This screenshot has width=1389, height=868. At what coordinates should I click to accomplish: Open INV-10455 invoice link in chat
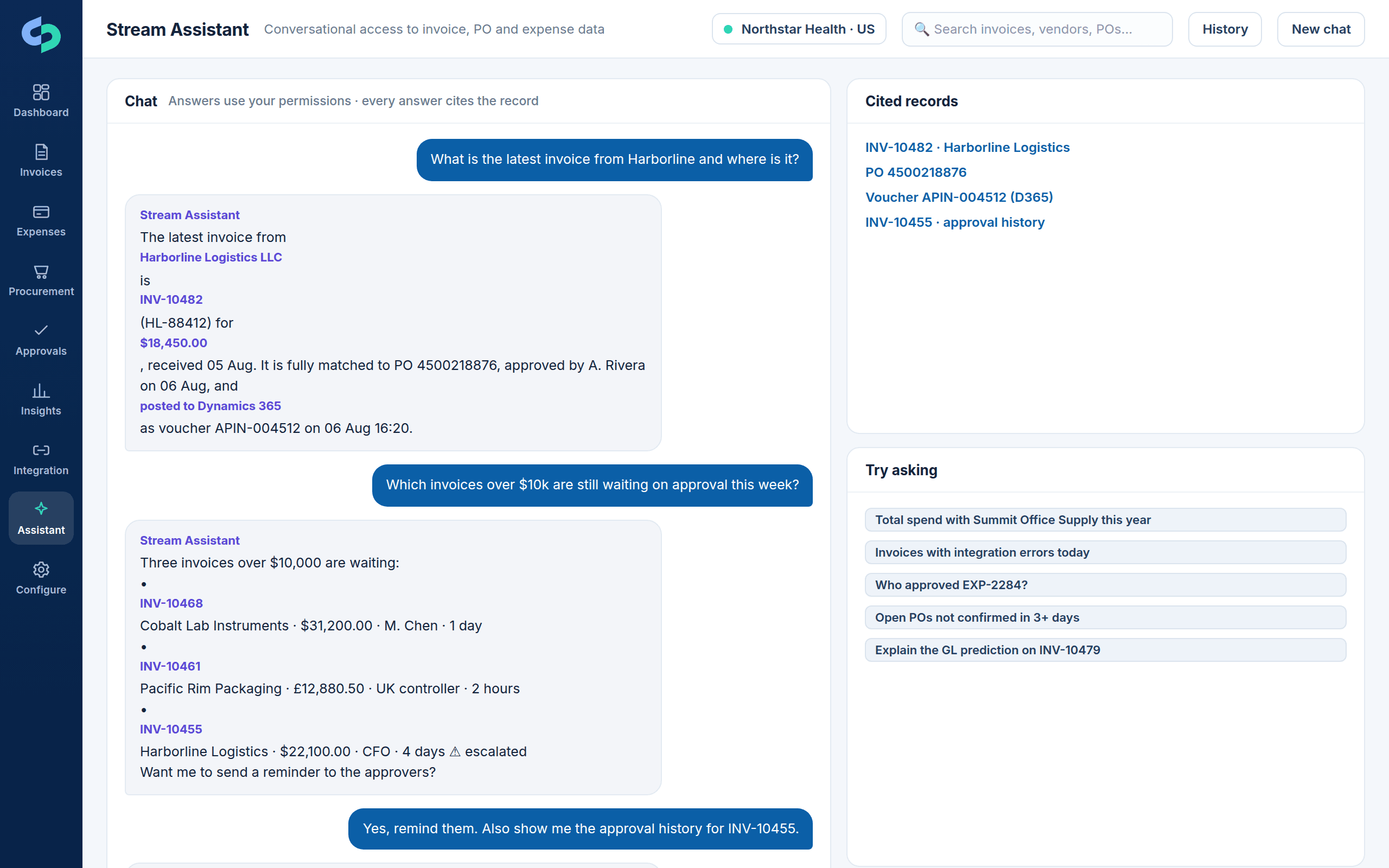coord(171,729)
